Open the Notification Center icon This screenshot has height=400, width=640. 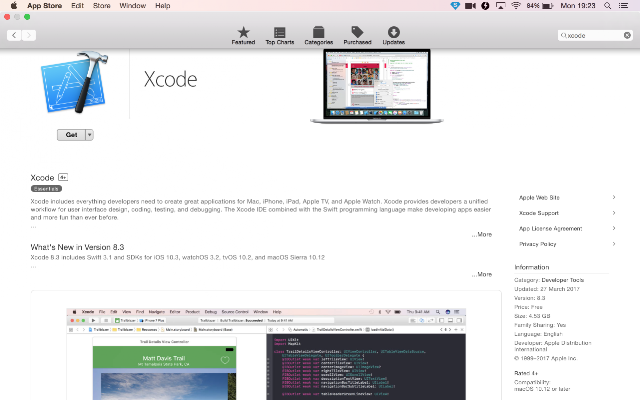coord(623,6)
